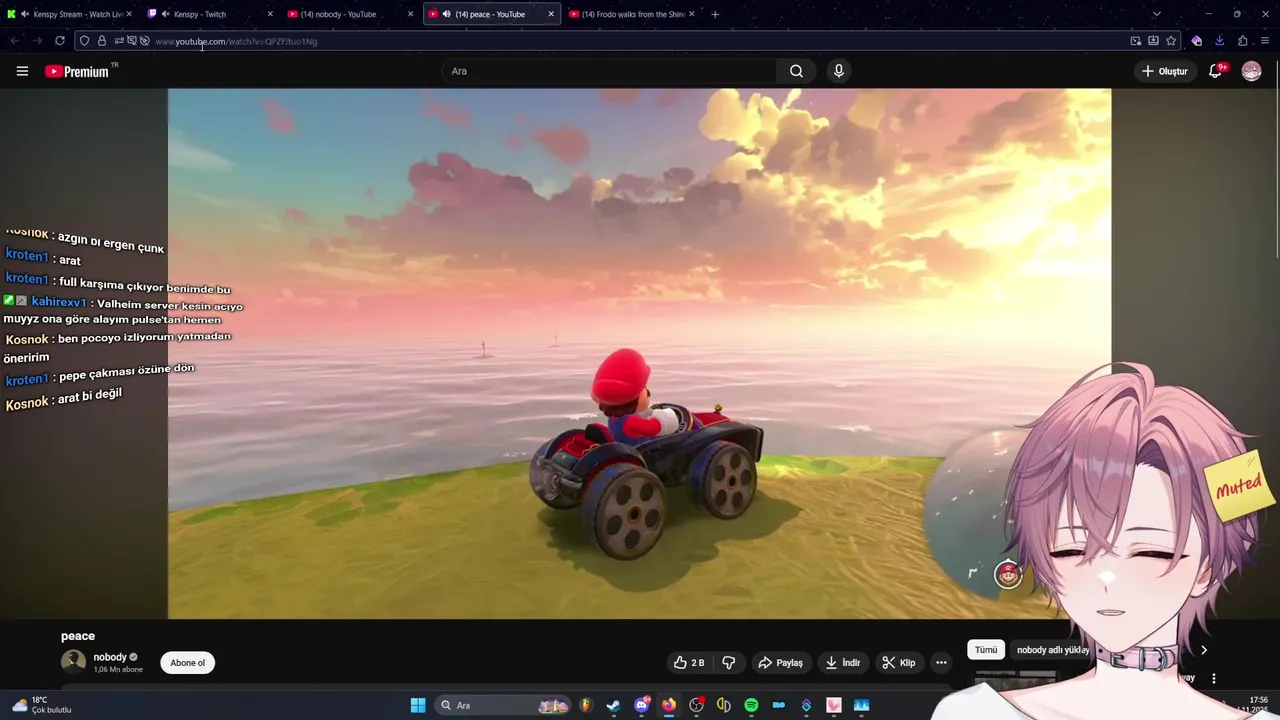Open nobody channel avatar
Viewport: 1280px width, 720px height.
tap(73, 662)
